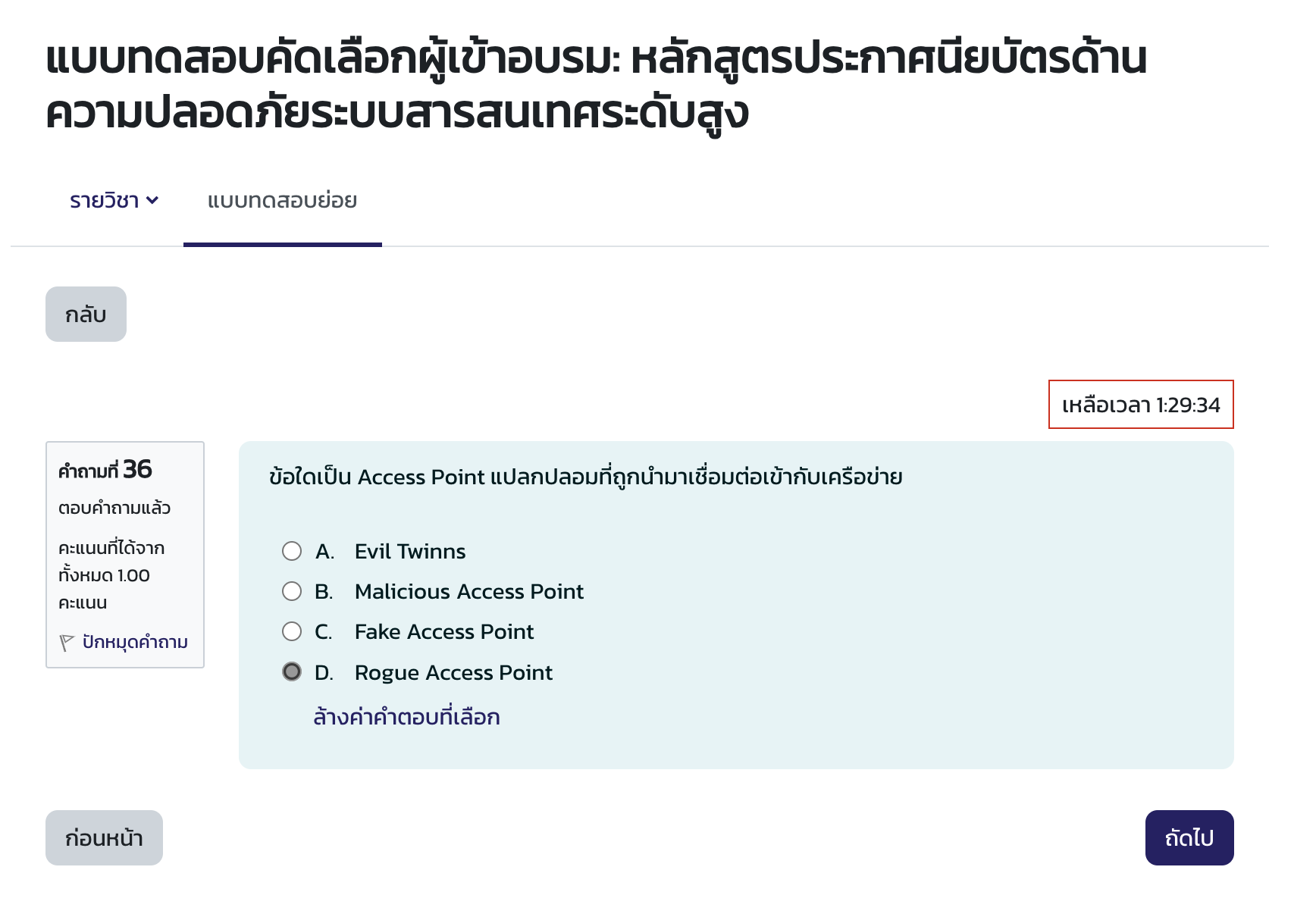Click the tab underline below แบบทดสอบย่อย
Screen dimensions: 1316x917
click(x=282, y=243)
